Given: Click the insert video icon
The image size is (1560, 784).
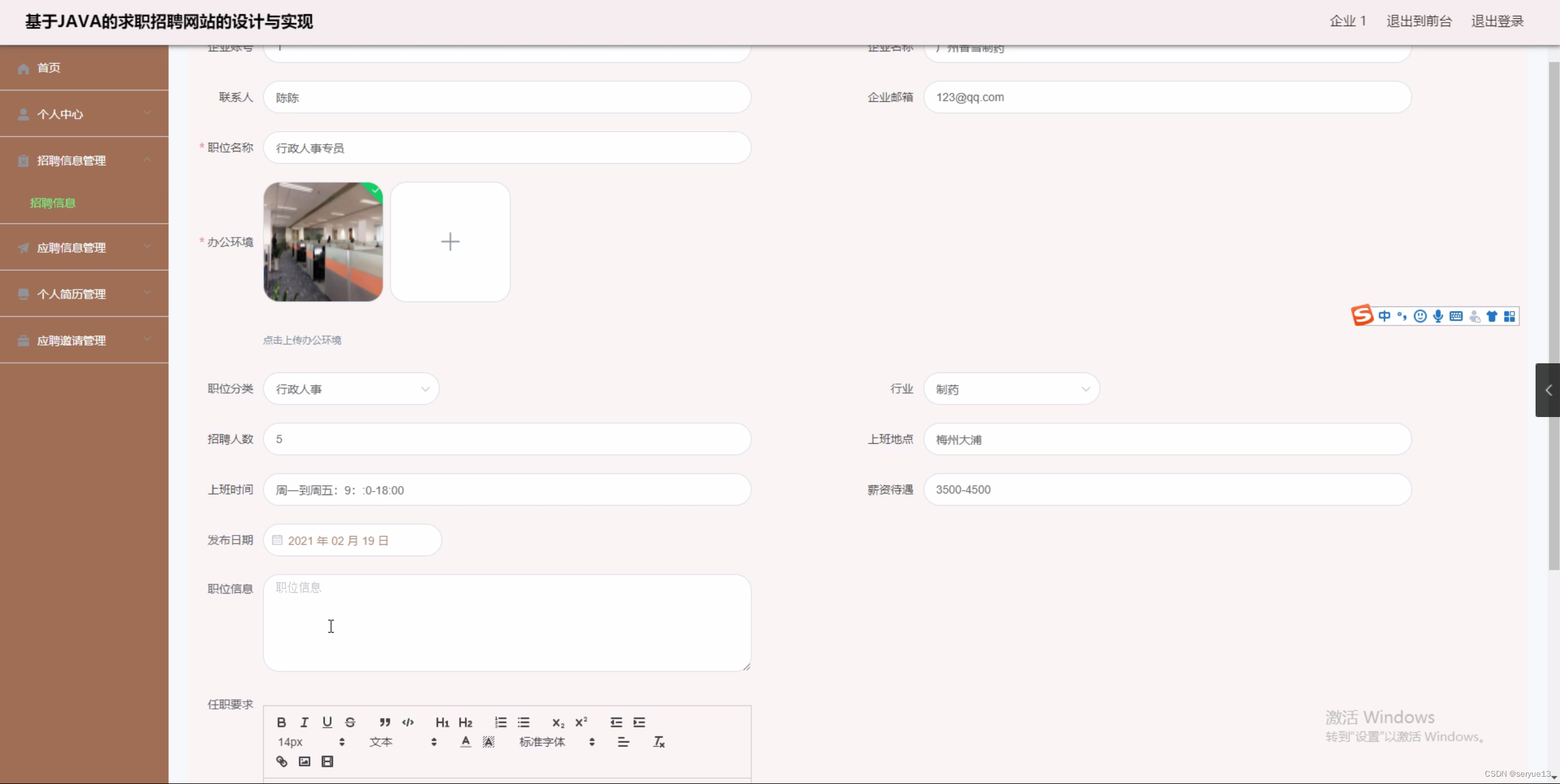Looking at the screenshot, I should (327, 761).
